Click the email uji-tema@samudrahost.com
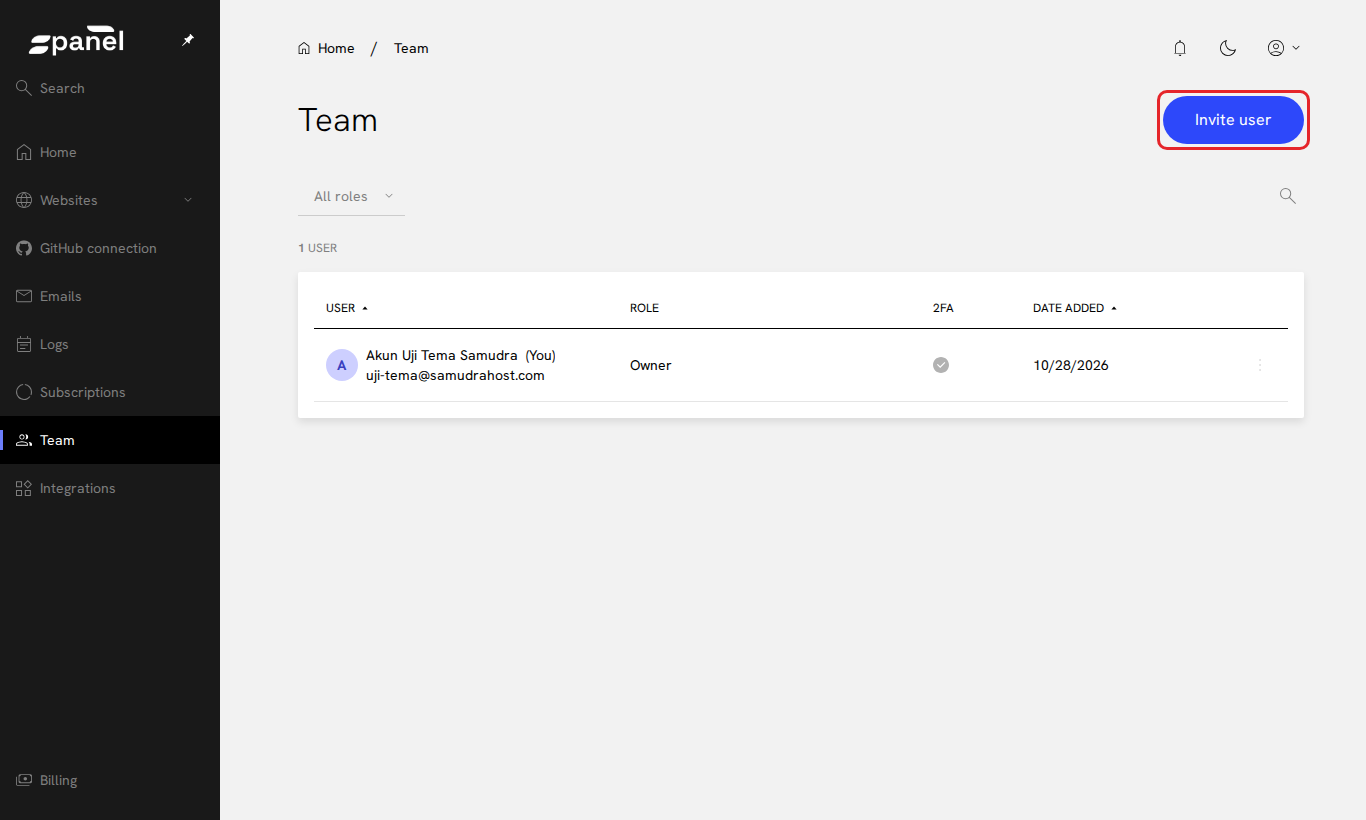 point(455,375)
